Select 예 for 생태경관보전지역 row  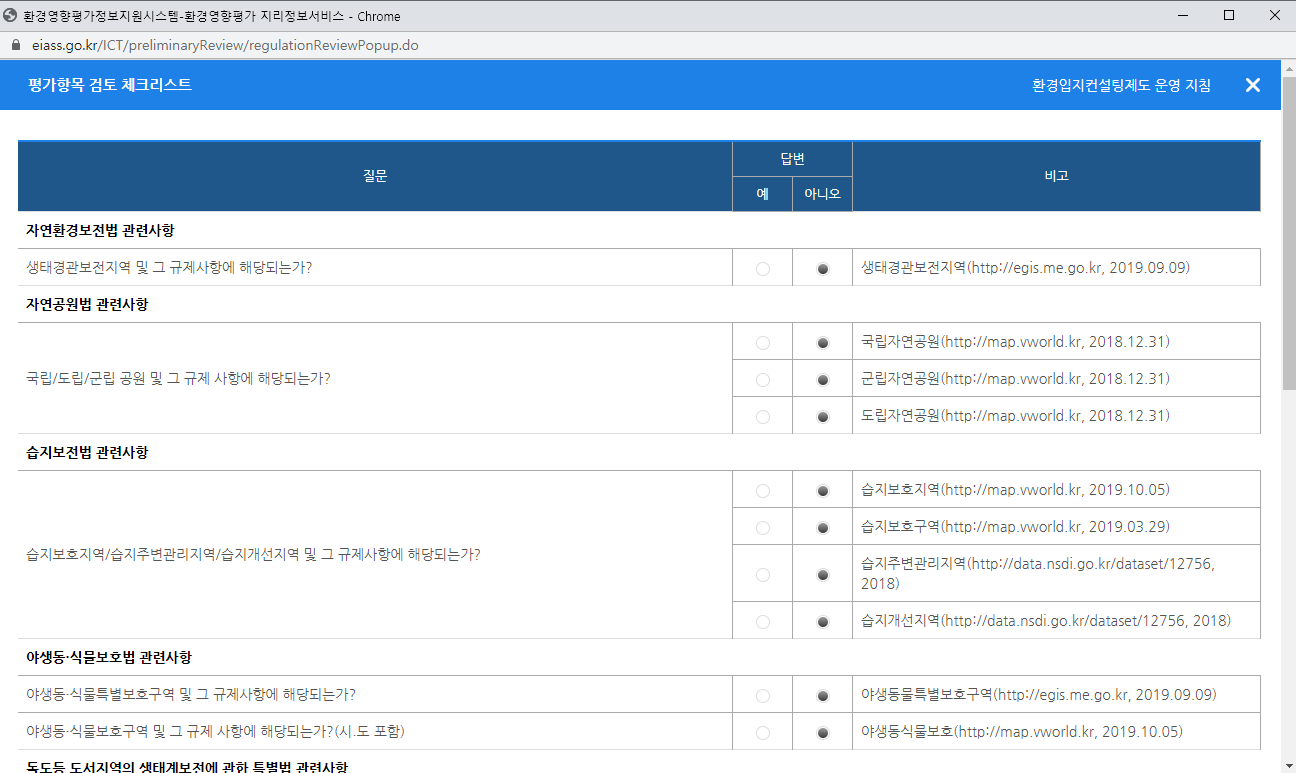point(763,268)
